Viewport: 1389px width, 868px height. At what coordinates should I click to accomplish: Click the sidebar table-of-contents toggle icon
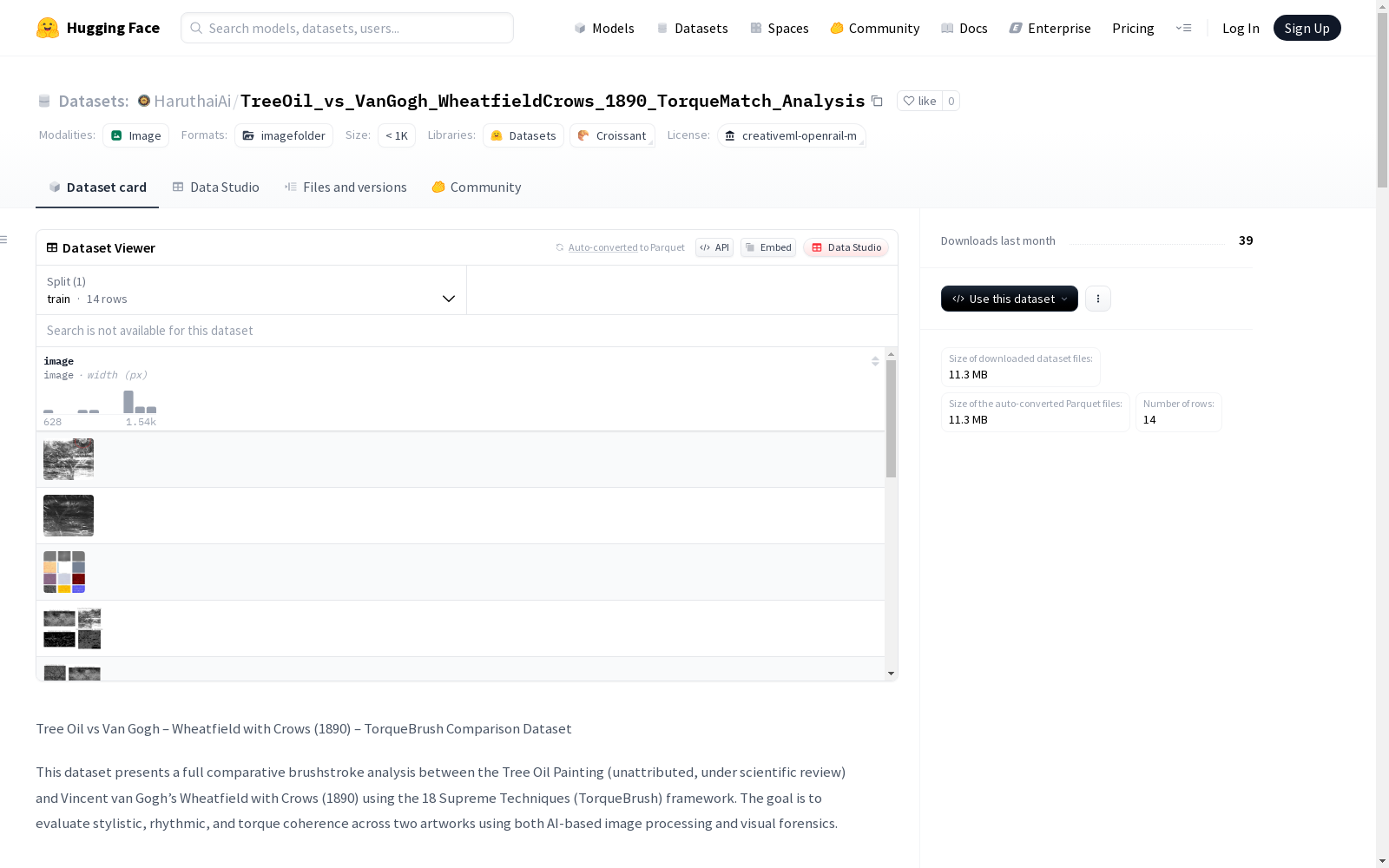[x=4, y=240]
